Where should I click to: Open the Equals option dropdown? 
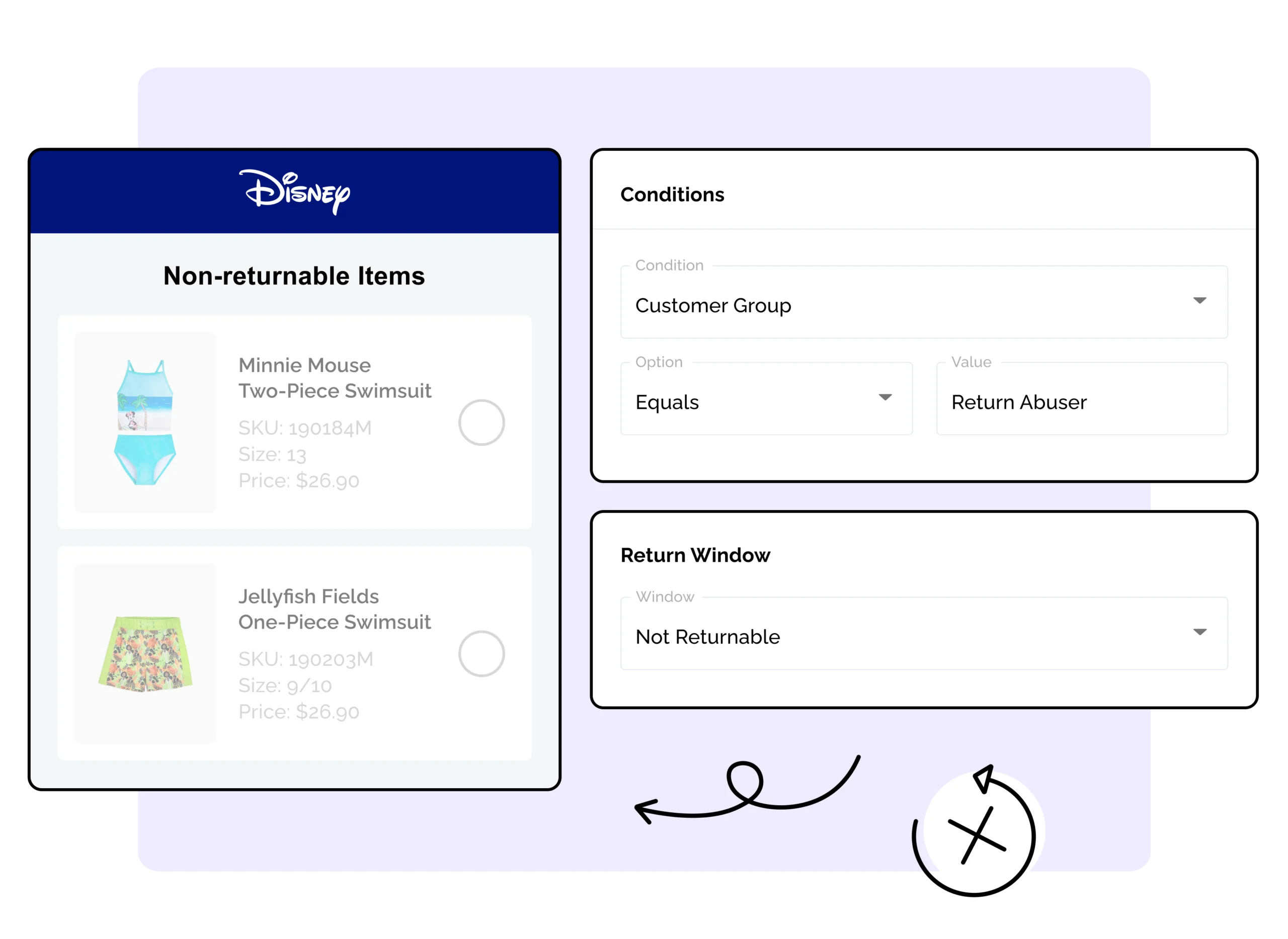click(767, 399)
